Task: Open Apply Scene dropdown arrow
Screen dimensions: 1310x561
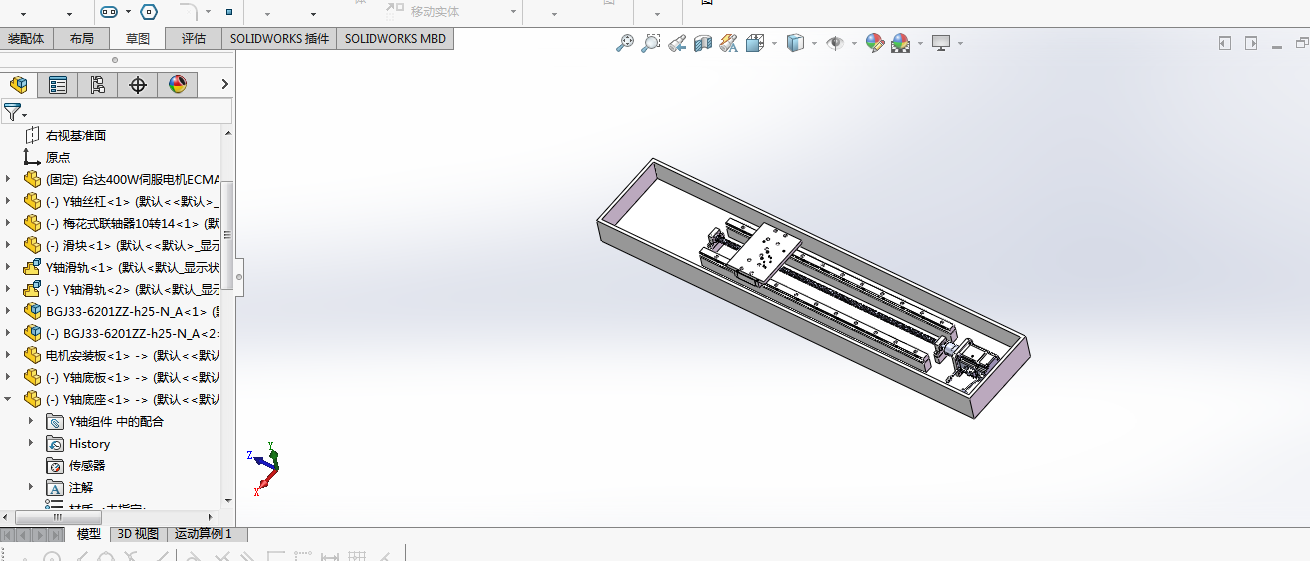Action: [921, 43]
